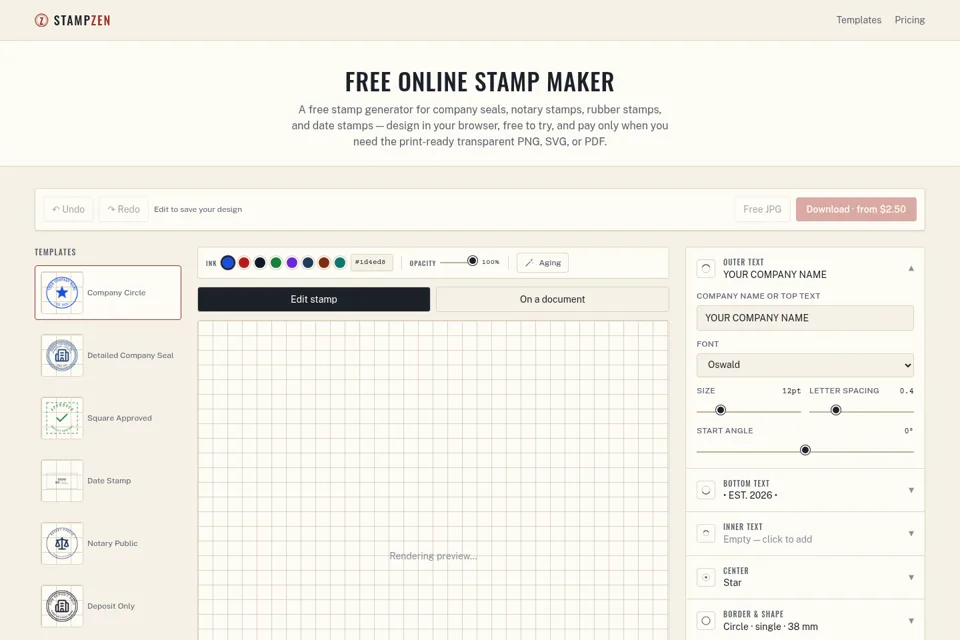The width and height of the screenshot is (960, 640).
Task: Select the black ink color
Action: coord(260,263)
